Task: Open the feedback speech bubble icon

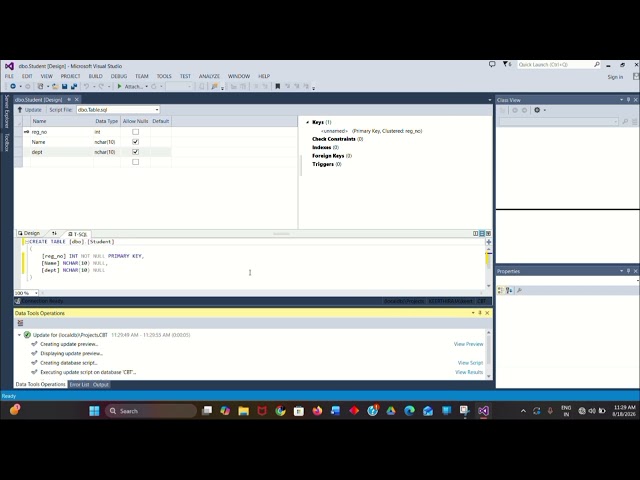Action: 492,64
